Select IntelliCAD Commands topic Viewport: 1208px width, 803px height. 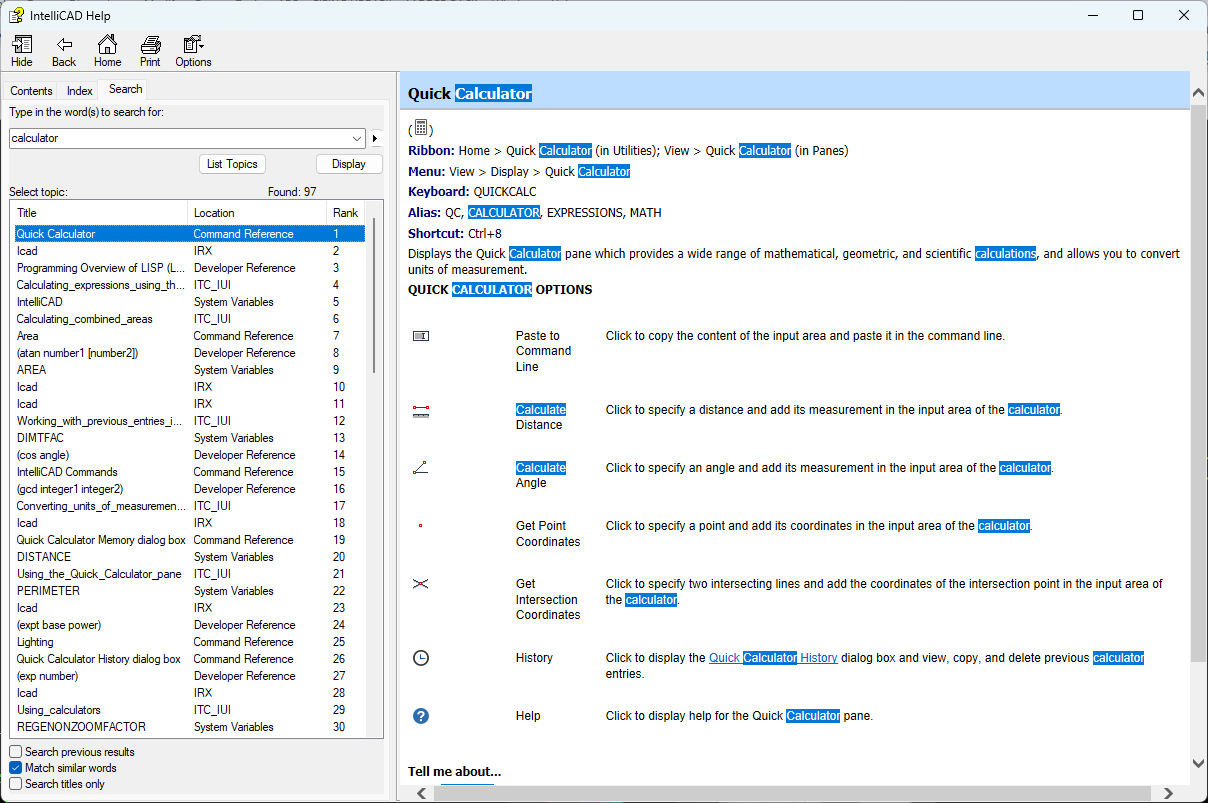tap(189, 472)
